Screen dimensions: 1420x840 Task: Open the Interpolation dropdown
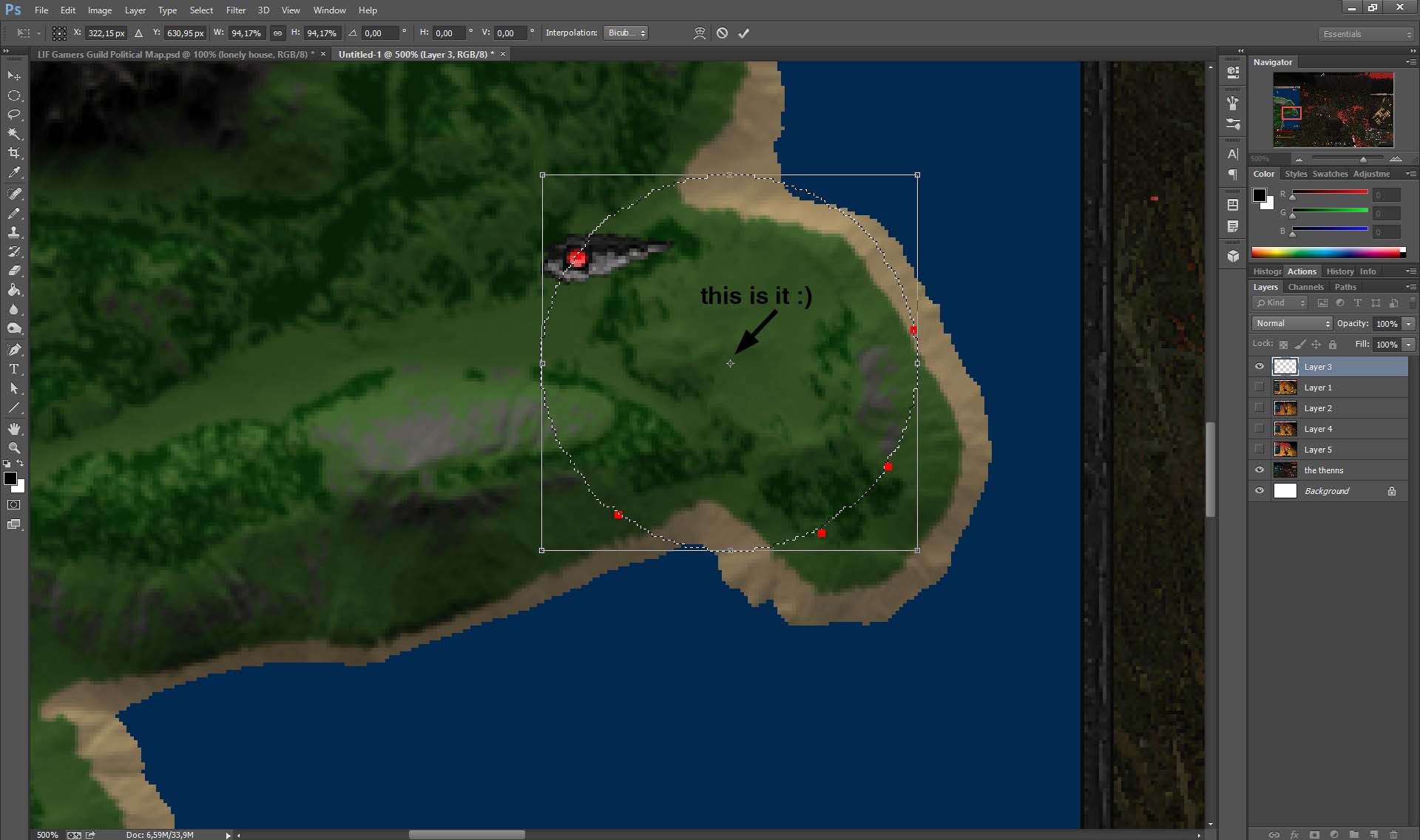tap(626, 33)
